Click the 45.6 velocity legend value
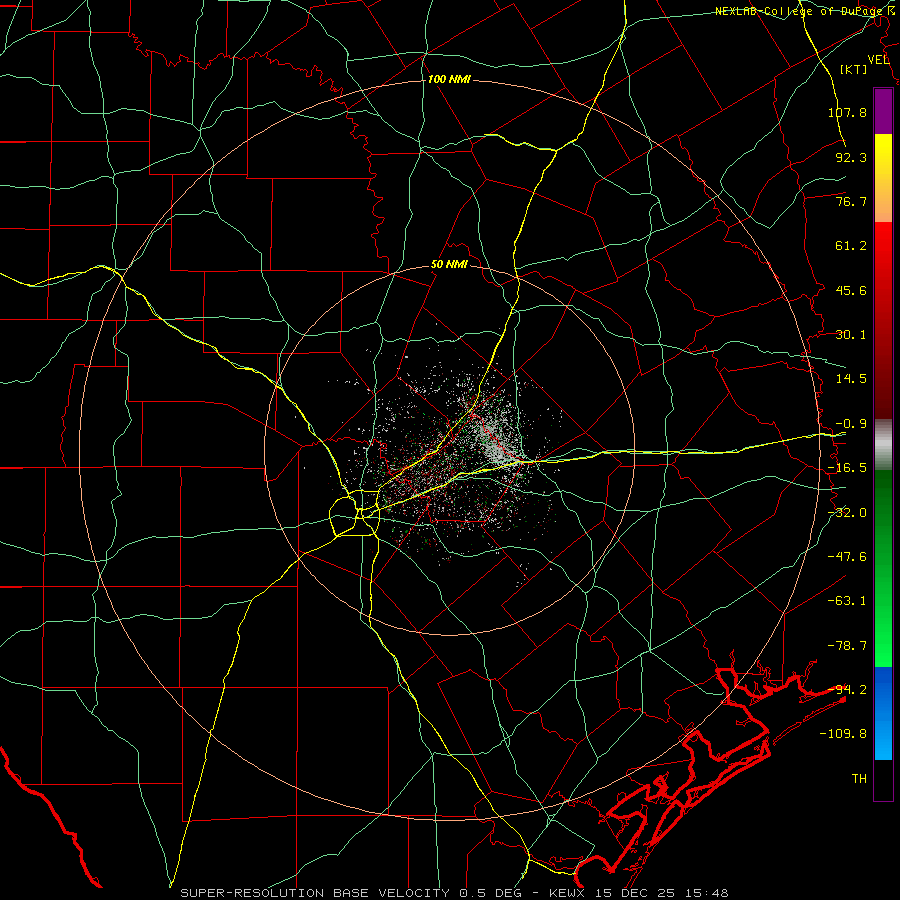The image size is (900, 900). pos(851,290)
